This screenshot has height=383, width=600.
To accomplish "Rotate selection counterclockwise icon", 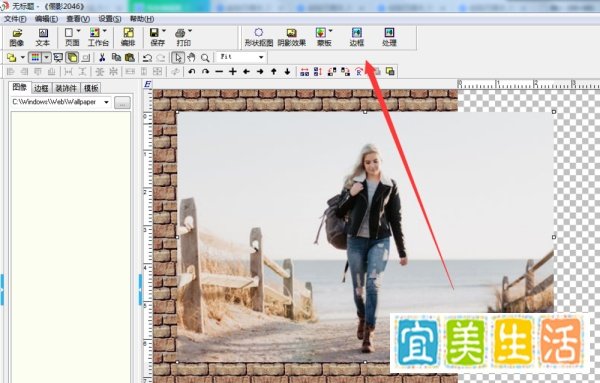I will 192,72.
